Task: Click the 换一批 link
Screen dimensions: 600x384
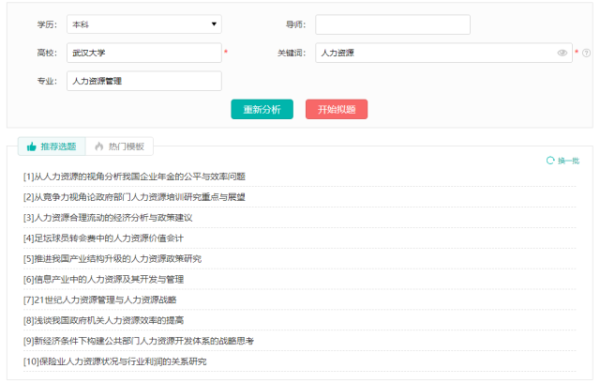Action: pos(568,161)
